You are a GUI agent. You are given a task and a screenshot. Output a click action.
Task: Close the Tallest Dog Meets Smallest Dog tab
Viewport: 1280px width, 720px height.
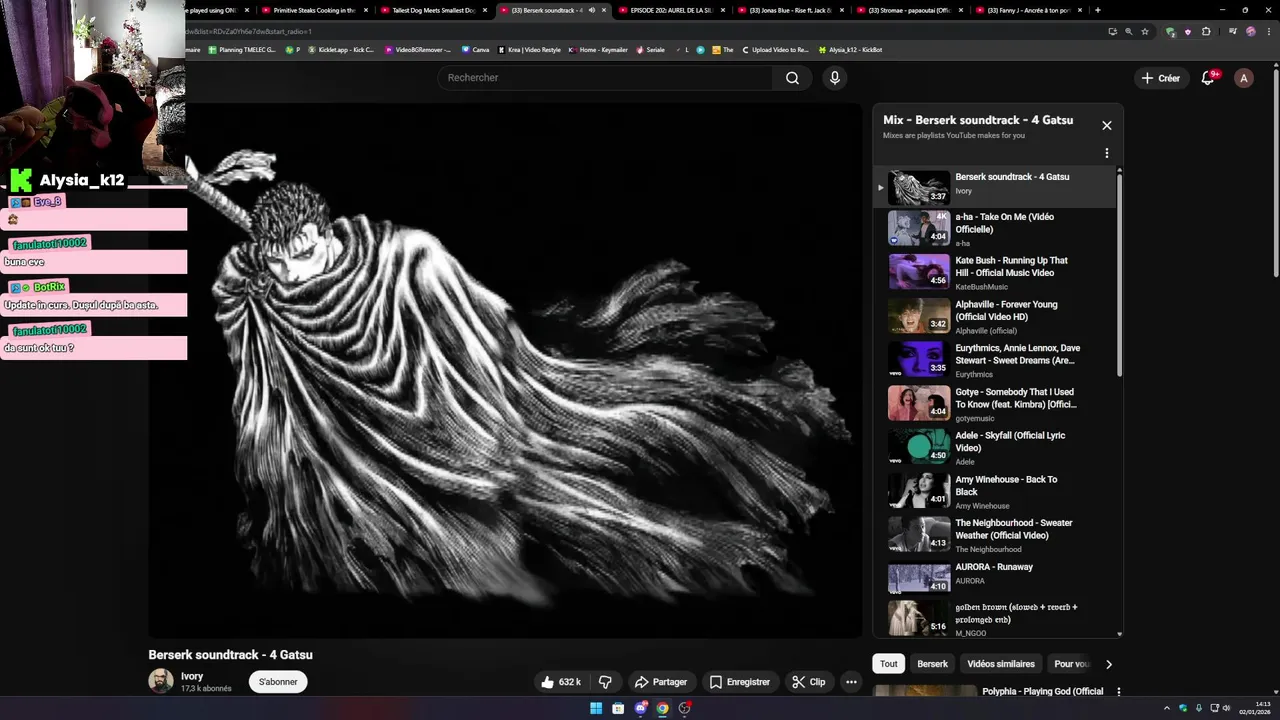(x=485, y=10)
